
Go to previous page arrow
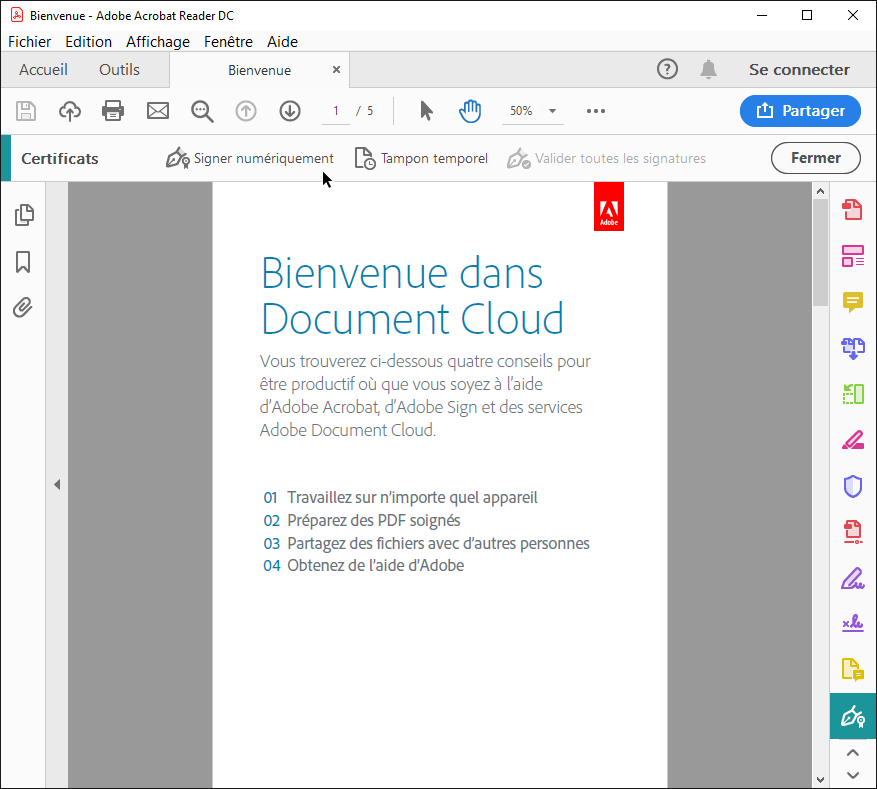[x=246, y=111]
